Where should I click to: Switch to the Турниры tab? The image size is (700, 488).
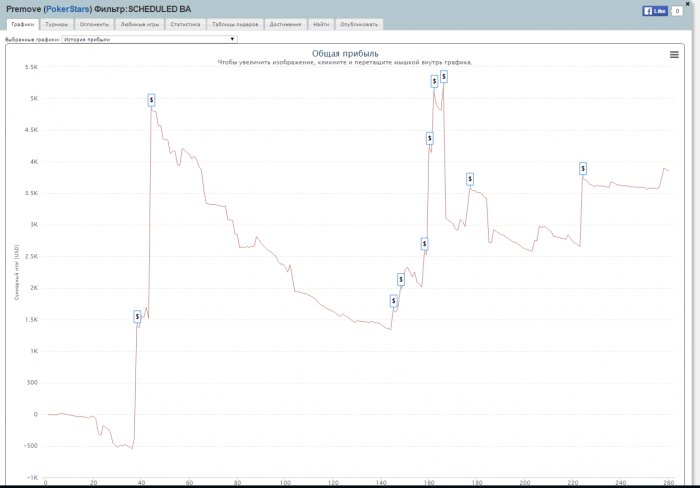pos(57,25)
